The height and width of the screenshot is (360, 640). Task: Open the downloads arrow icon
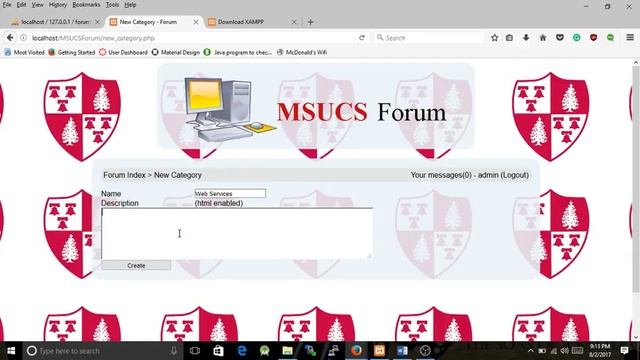coord(526,38)
